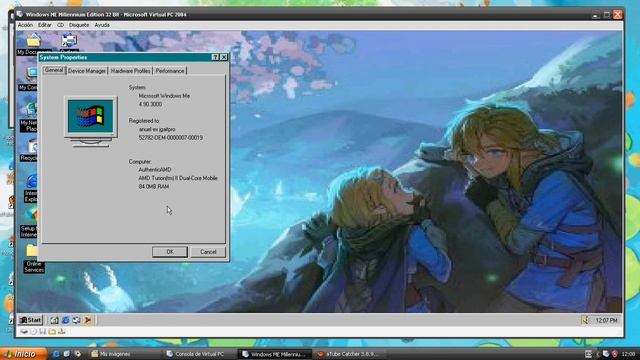Click Virtual PC shared folder status icon
Viewport: 640px width, 360px height.
[52, 331]
